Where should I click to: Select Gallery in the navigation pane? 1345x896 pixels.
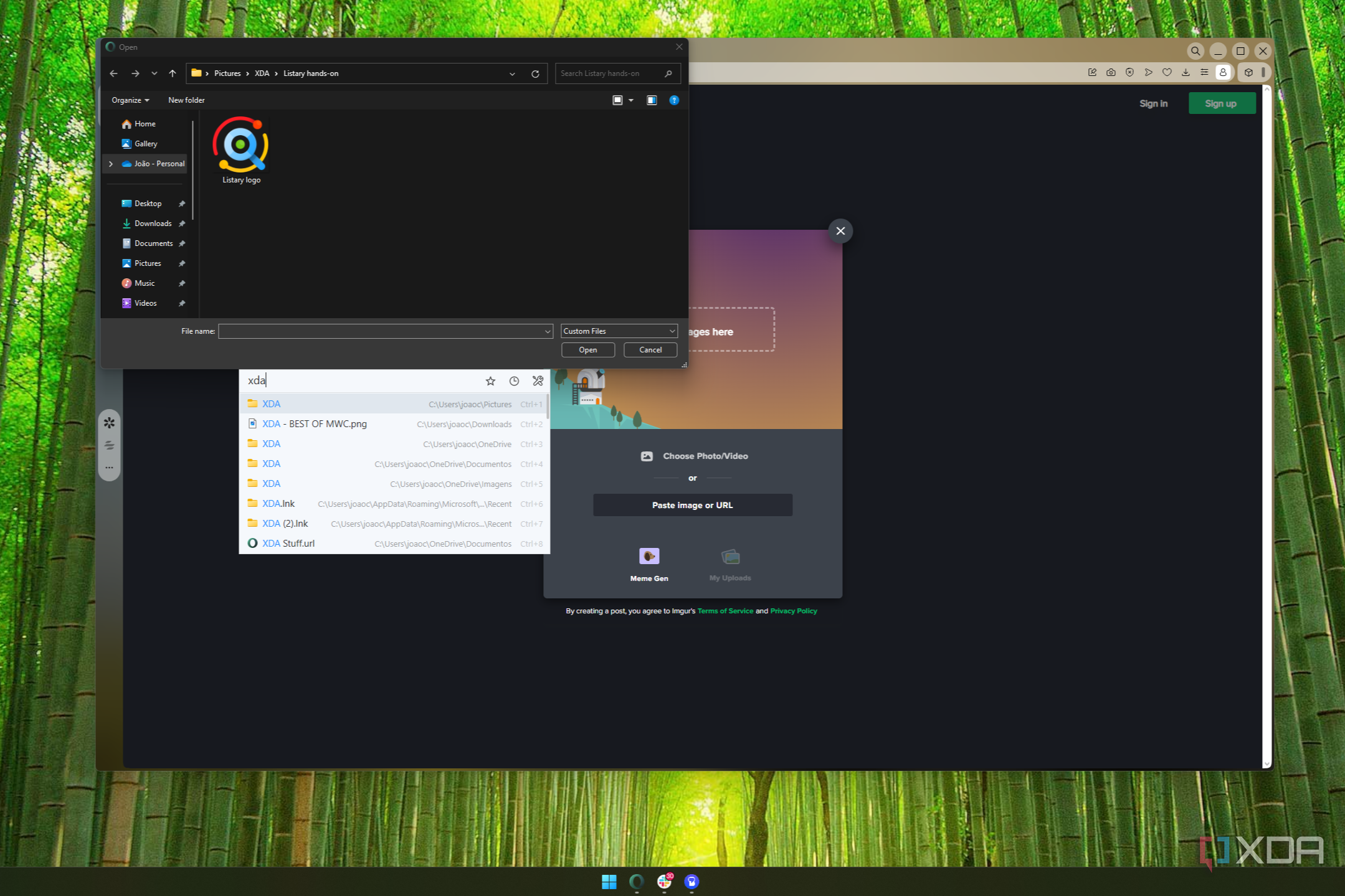[x=146, y=144]
